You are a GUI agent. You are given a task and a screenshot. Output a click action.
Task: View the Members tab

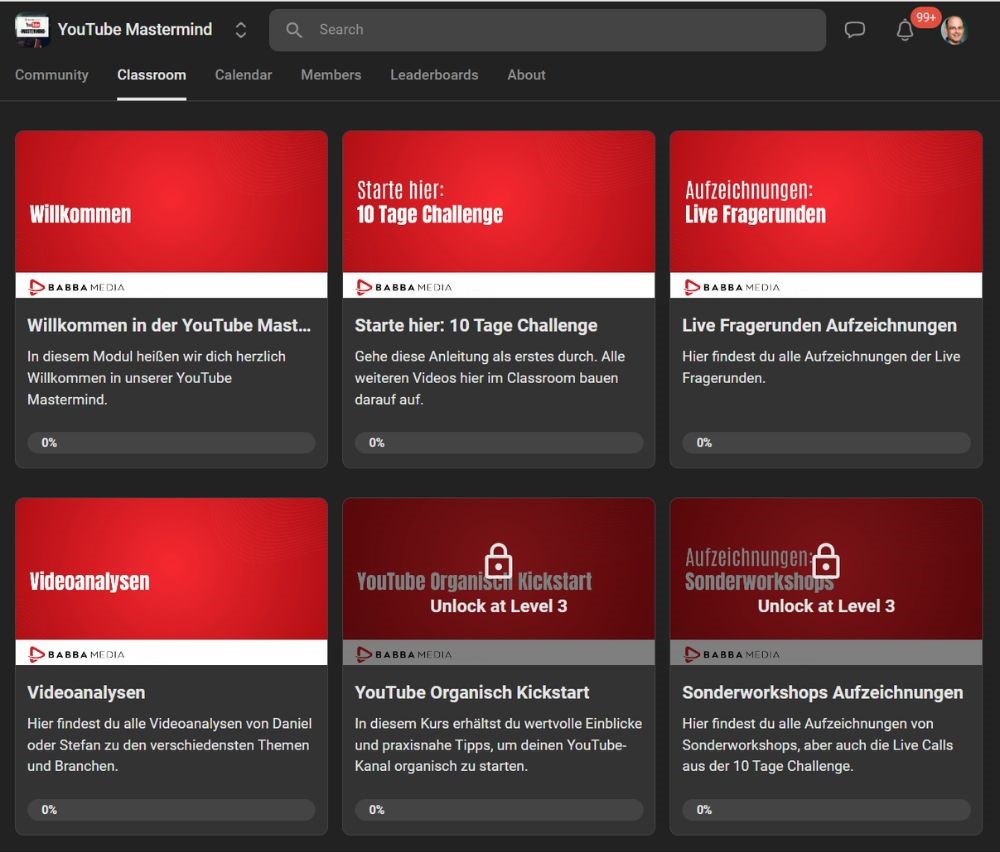tap(330, 75)
